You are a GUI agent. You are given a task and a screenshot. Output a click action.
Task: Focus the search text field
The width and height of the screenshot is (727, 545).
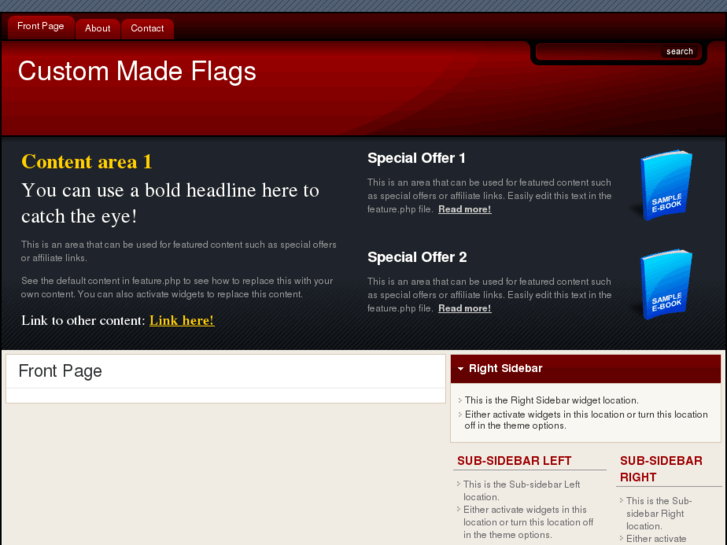point(598,51)
